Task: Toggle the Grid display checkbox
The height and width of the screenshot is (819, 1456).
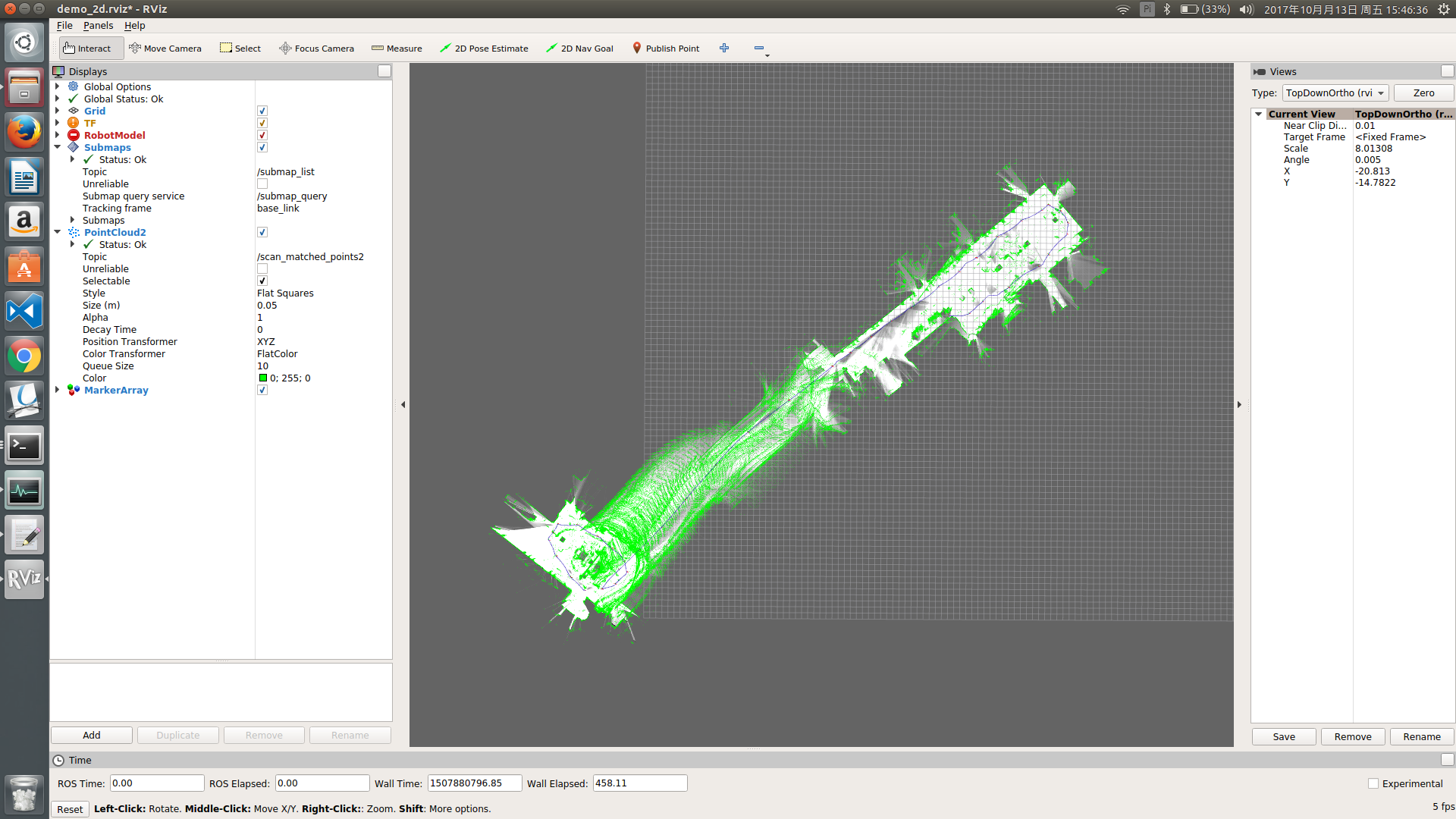Action: click(x=262, y=111)
